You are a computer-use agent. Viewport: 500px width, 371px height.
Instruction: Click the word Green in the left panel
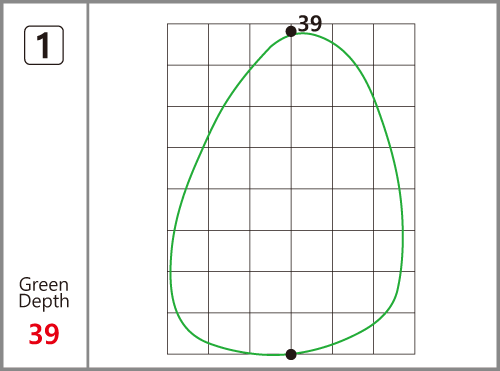[44, 285]
